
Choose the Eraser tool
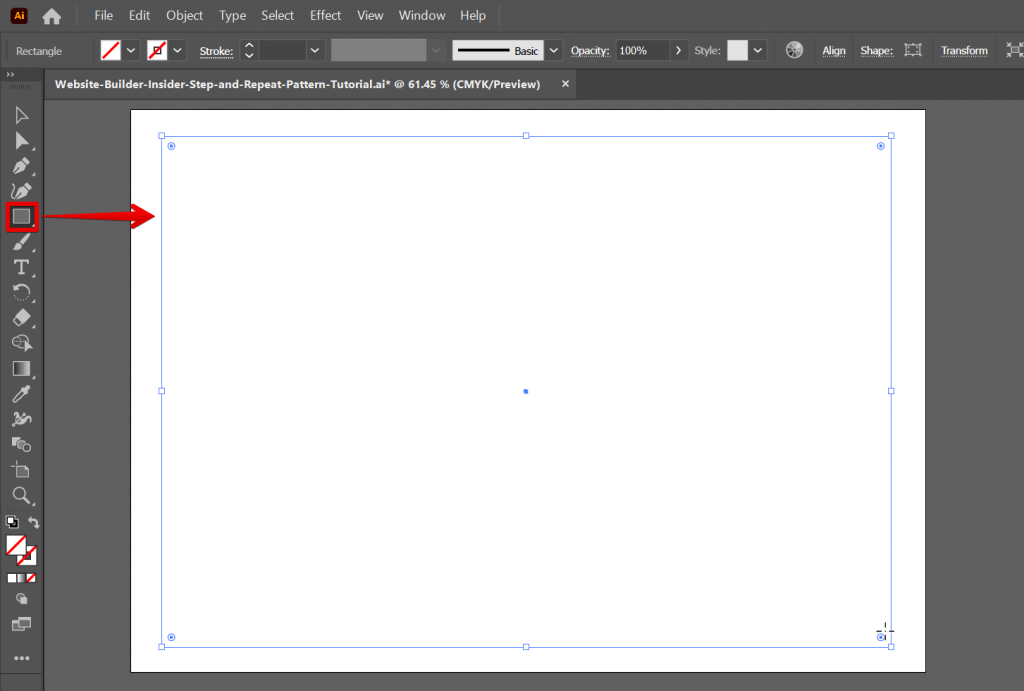point(22,318)
